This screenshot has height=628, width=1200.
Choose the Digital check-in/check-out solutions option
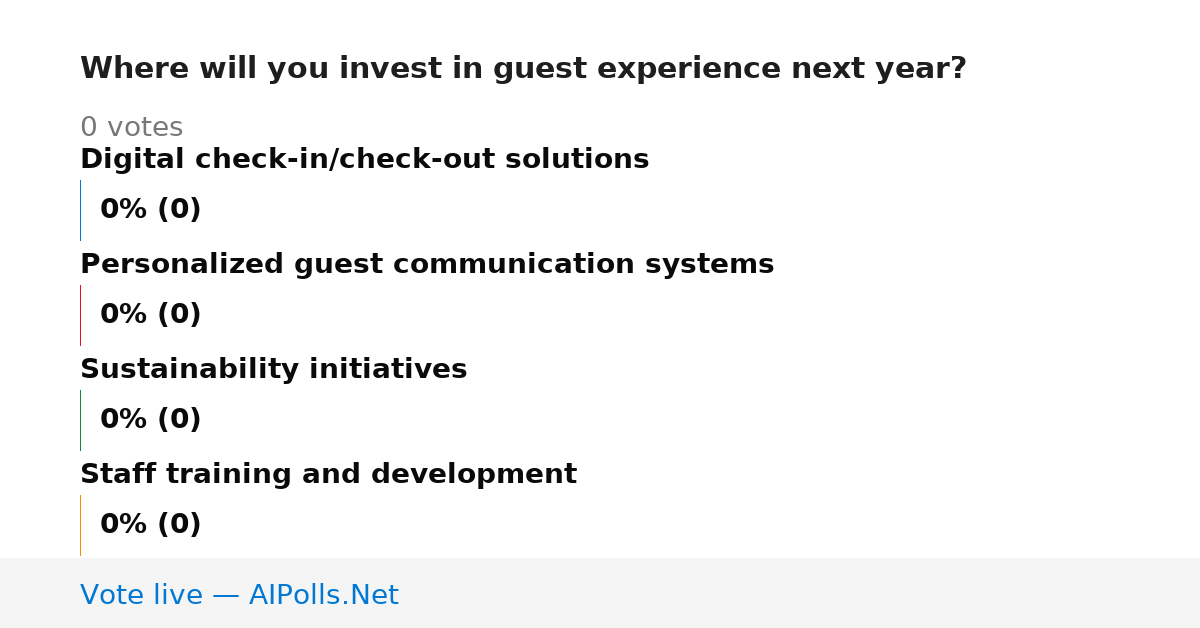[364, 159]
